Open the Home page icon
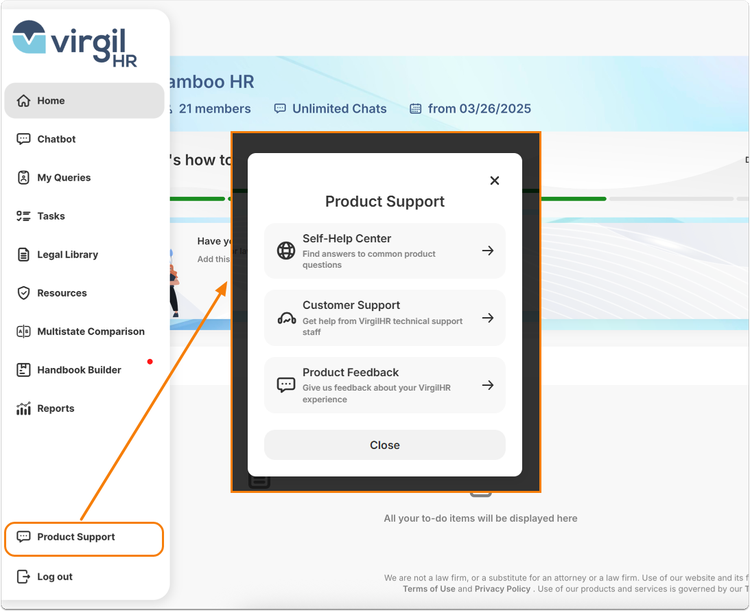This screenshot has width=750, height=611. (23, 101)
